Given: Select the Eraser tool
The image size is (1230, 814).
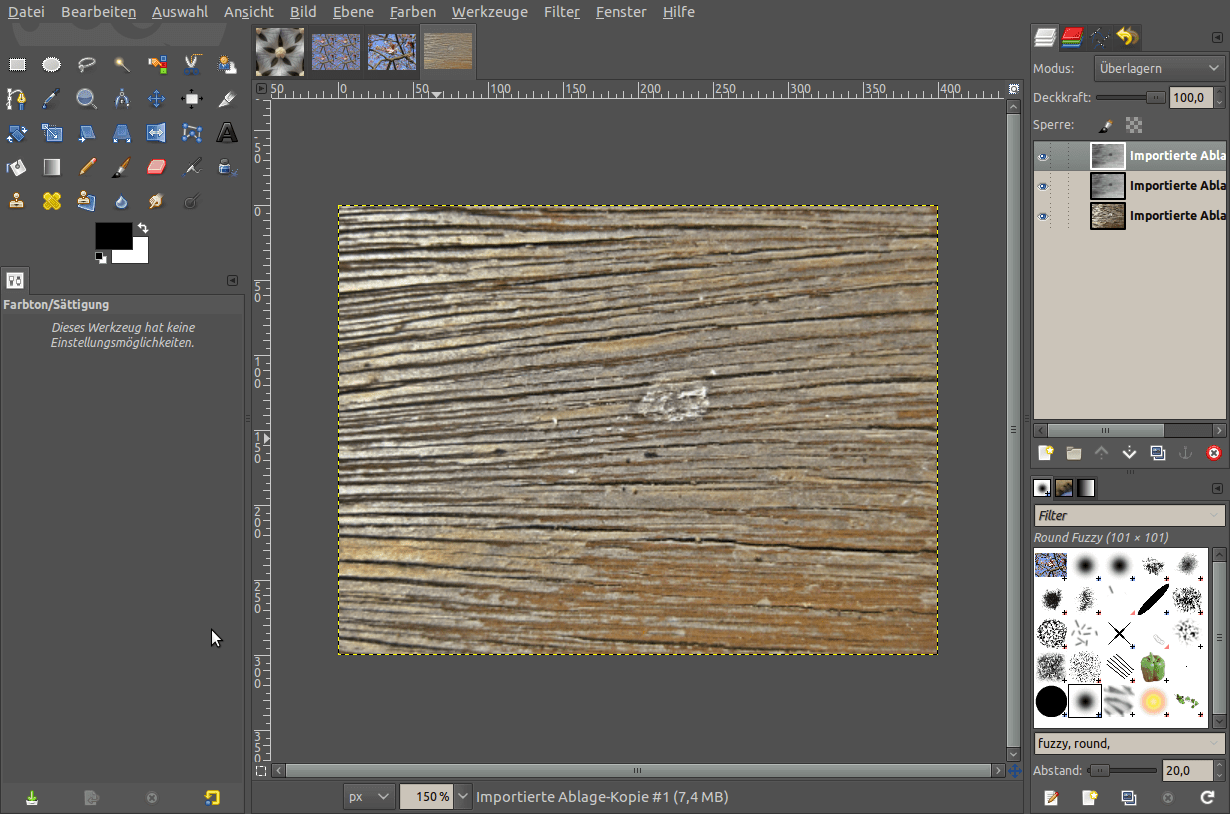Looking at the screenshot, I should click(156, 166).
